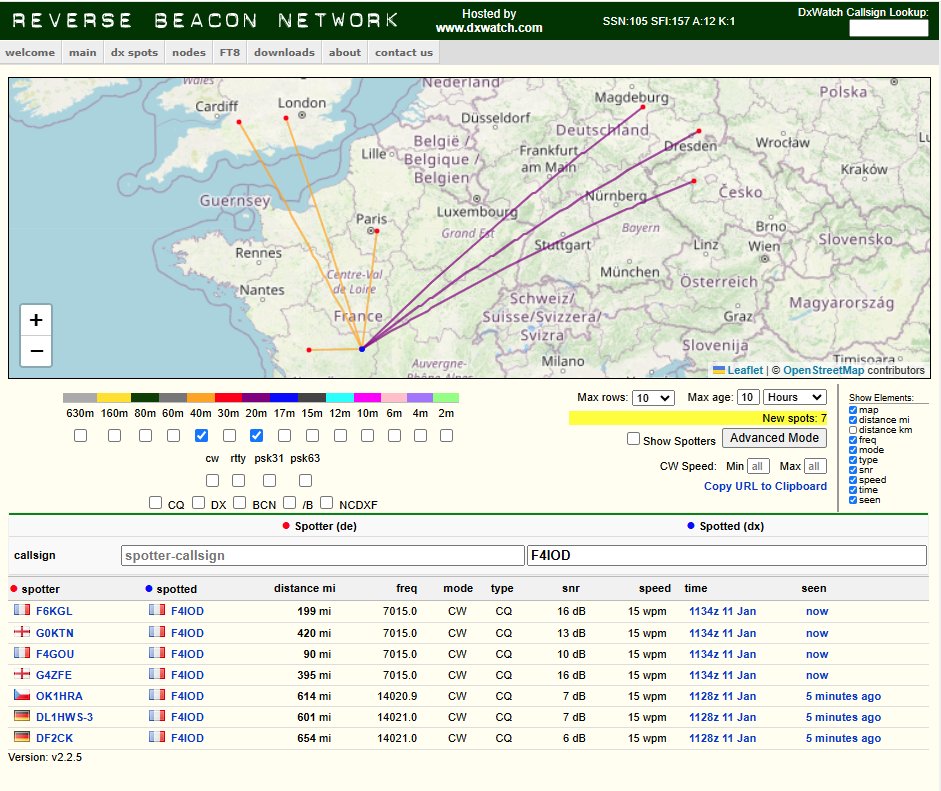Image resolution: width=941 pixels, height=791 pixels.
Task: Click the New spots: 7 yellow bar
Action: (698, 418)
